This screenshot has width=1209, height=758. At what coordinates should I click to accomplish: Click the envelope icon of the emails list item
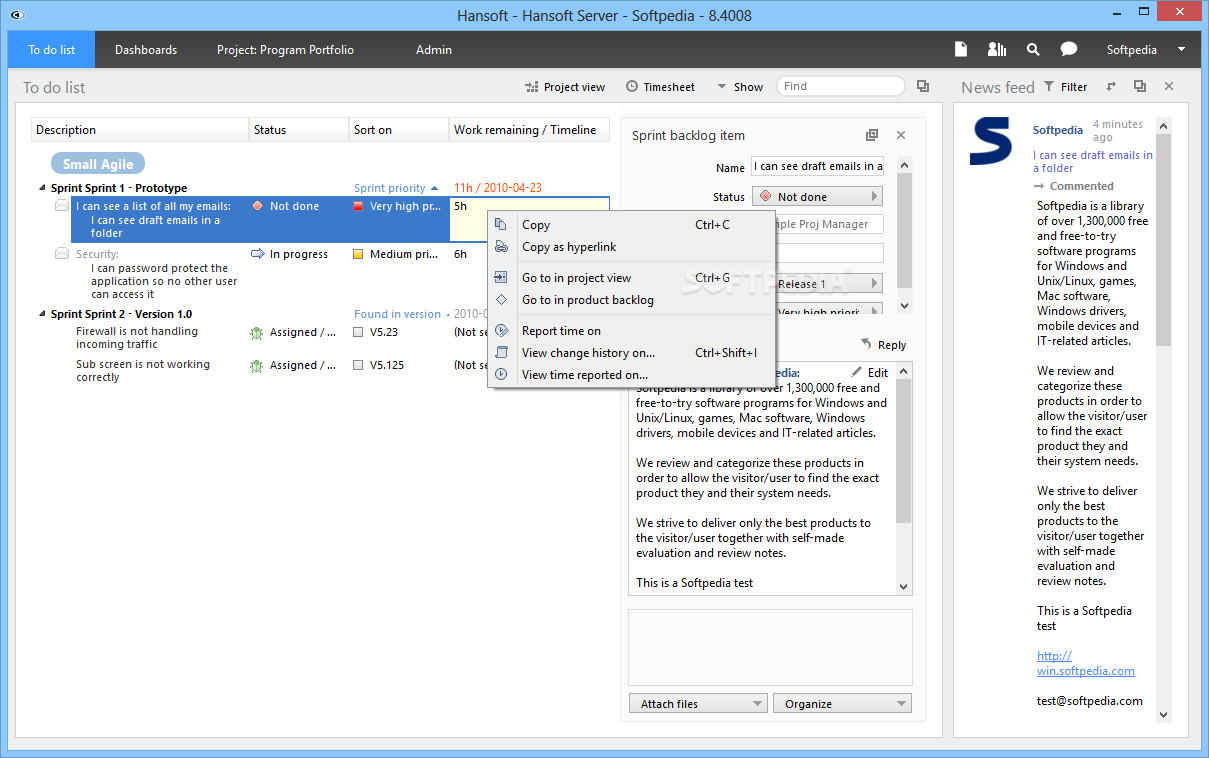(62, 206)
